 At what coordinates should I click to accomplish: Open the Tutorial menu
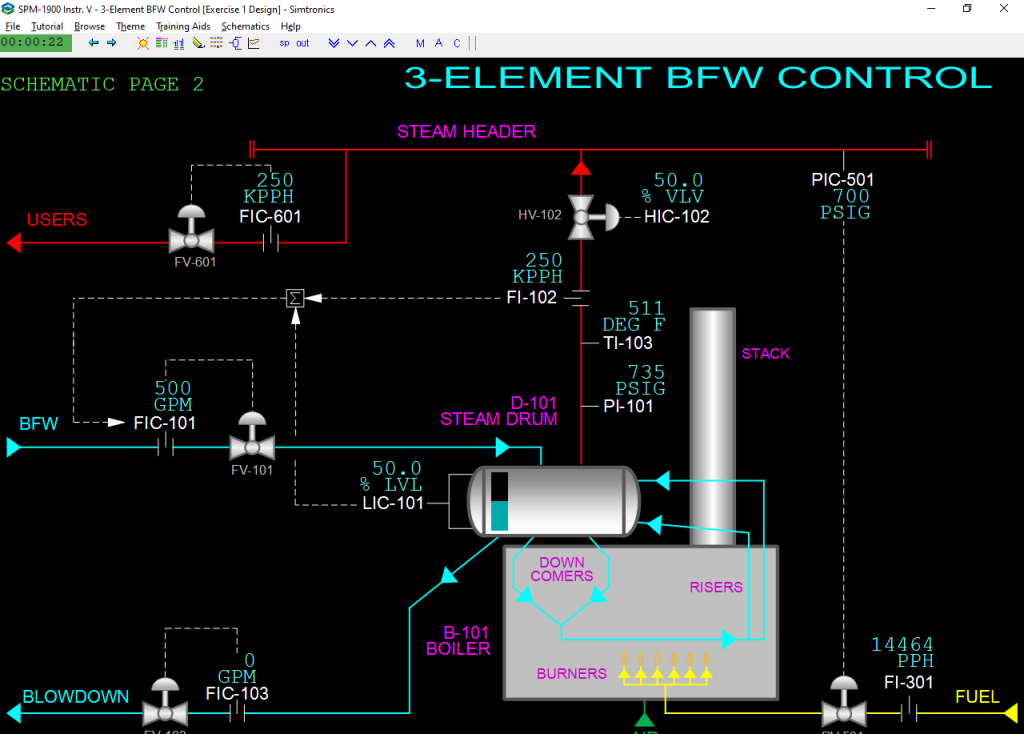(47, 26)
